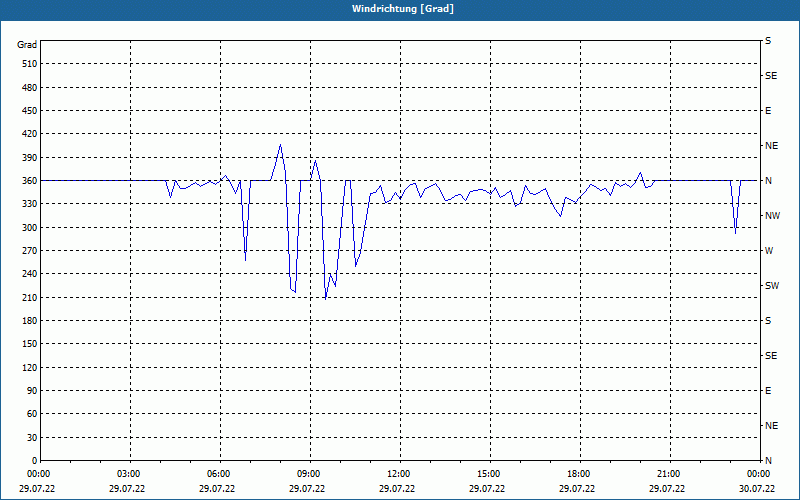Pick the '29.07.22' date beneath '12:00'
The image size is (800, 500).
[397, 489]
